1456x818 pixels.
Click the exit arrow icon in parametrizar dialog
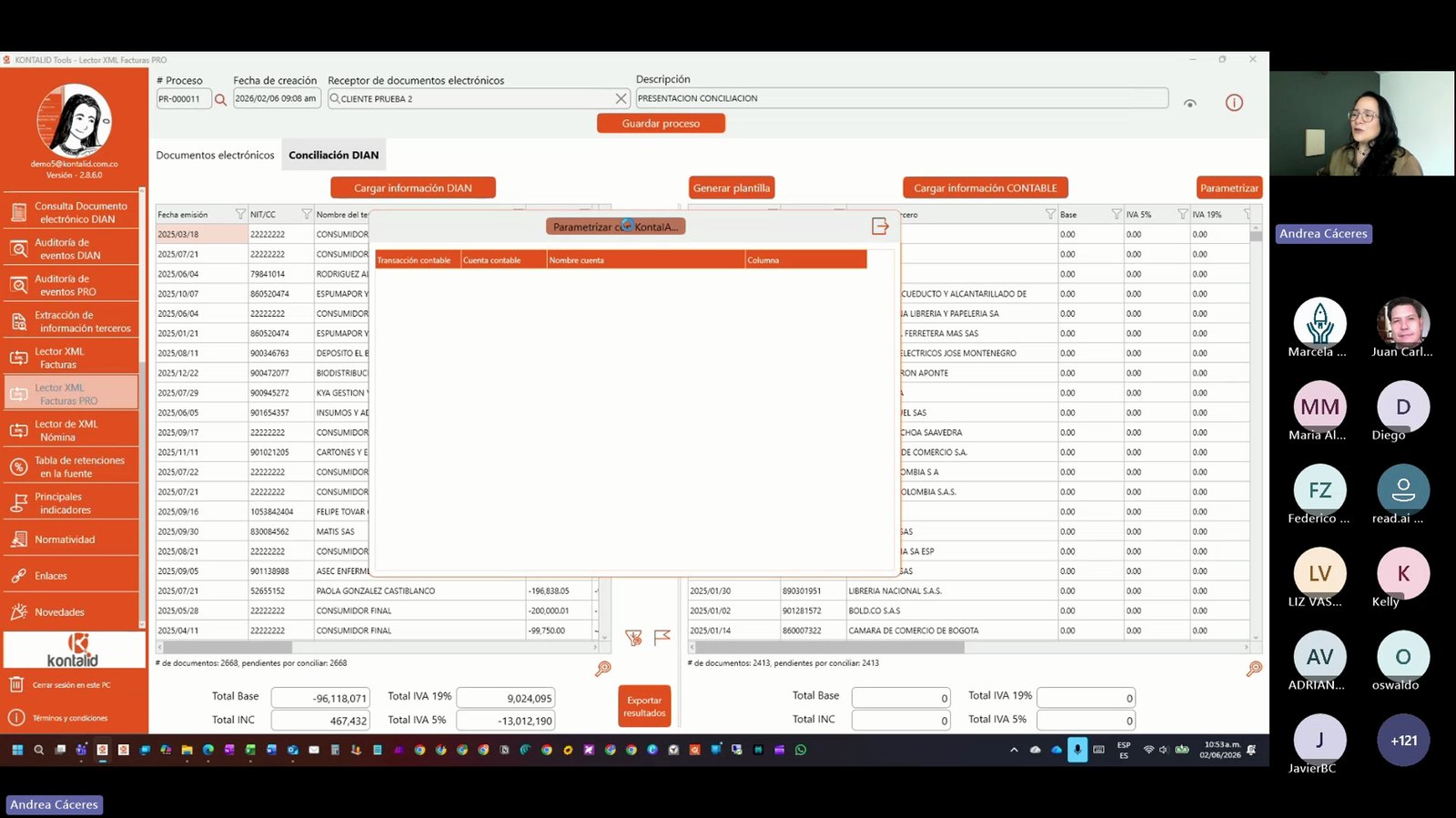[x=880, y=226]
